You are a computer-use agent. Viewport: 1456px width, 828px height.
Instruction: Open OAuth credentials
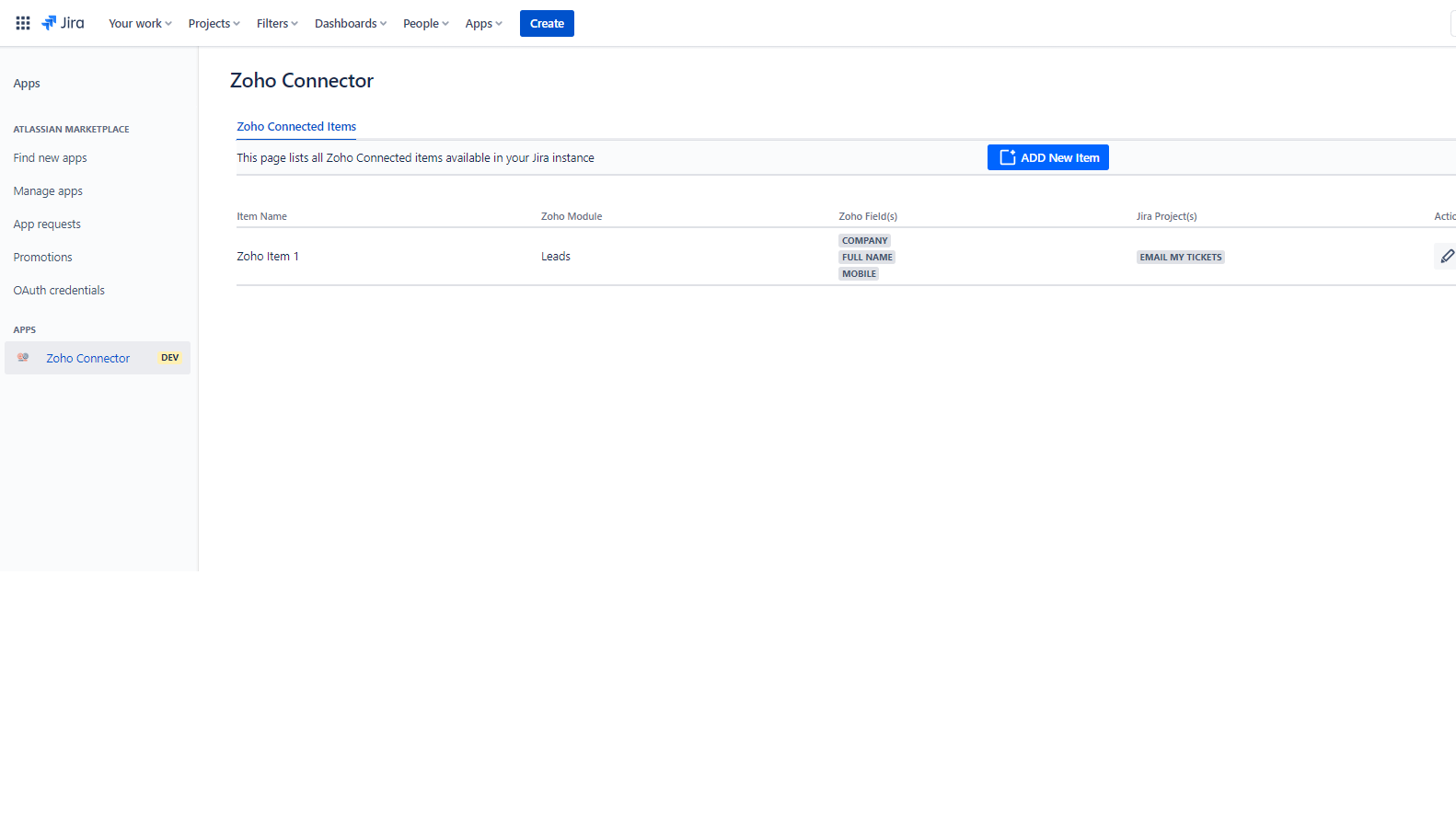click(x=59, y=291)
